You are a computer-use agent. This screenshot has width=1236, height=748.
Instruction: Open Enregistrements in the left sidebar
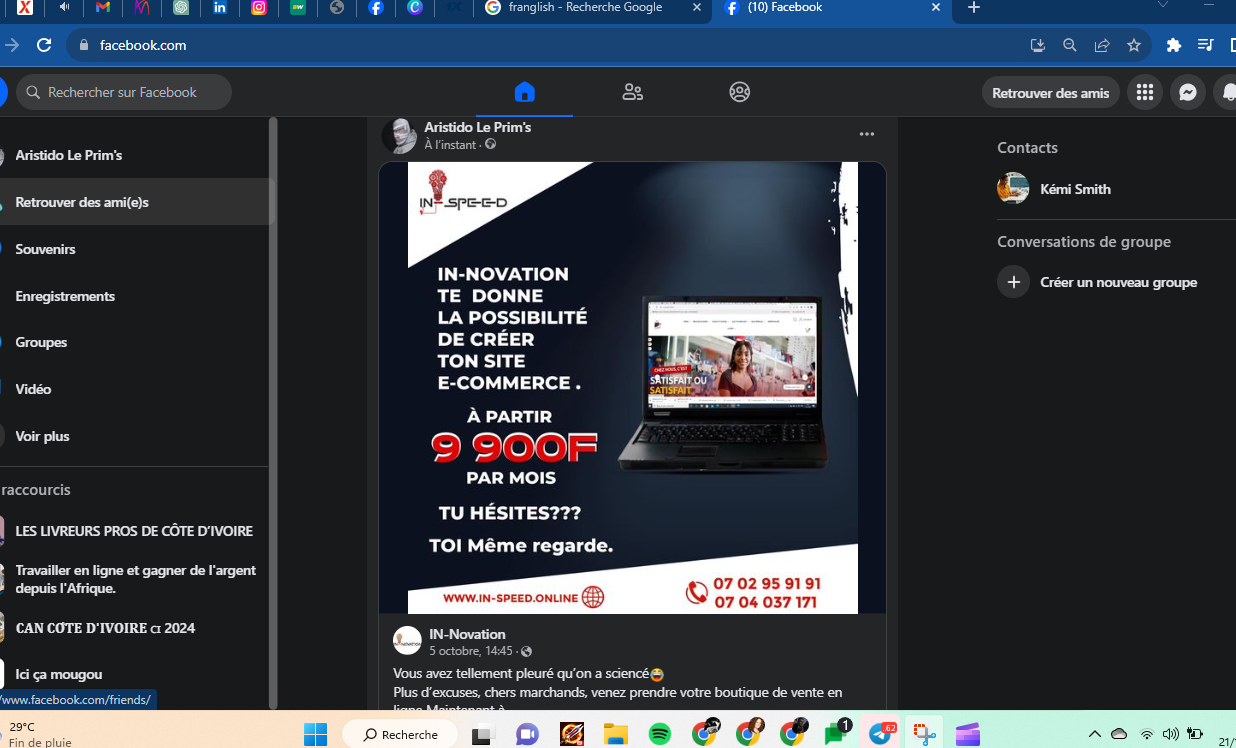click(x=65, y=296)
